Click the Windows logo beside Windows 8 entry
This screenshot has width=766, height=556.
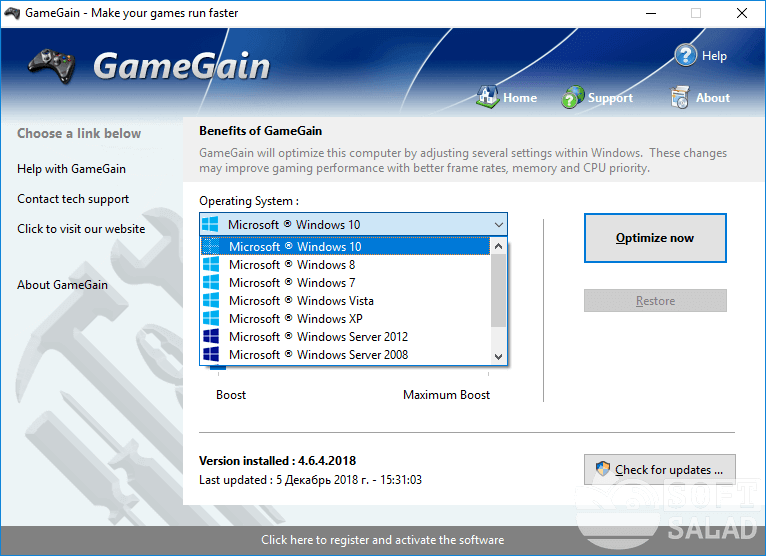(211, 265)
